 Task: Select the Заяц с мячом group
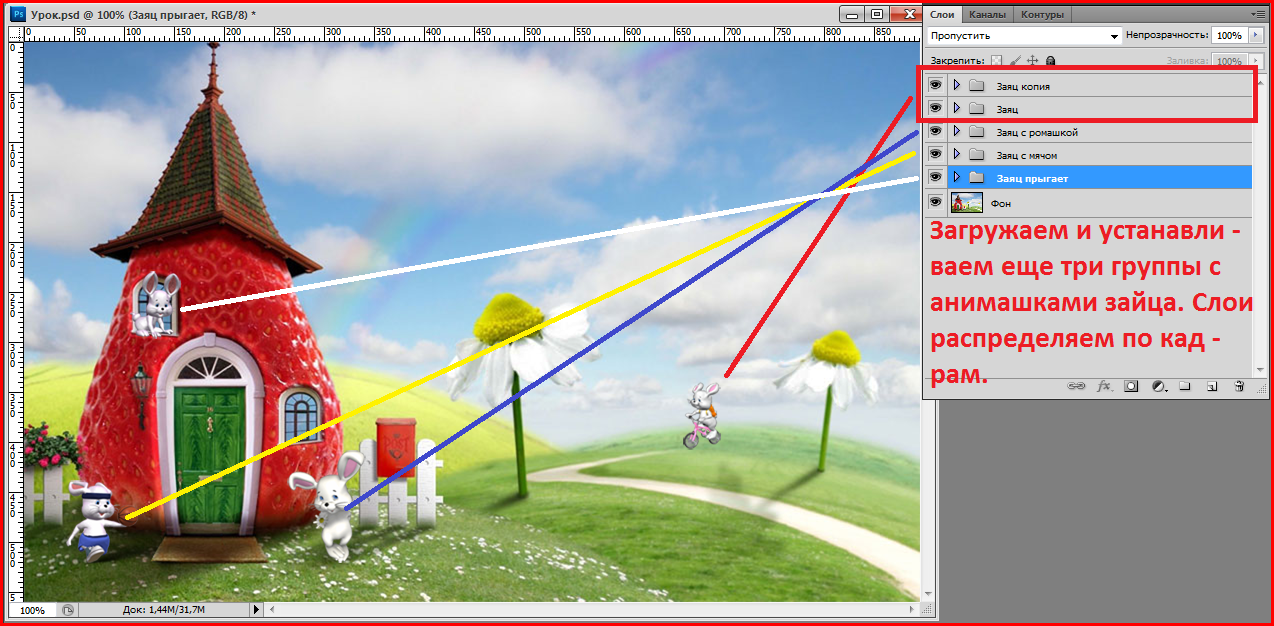point(1086,155)
